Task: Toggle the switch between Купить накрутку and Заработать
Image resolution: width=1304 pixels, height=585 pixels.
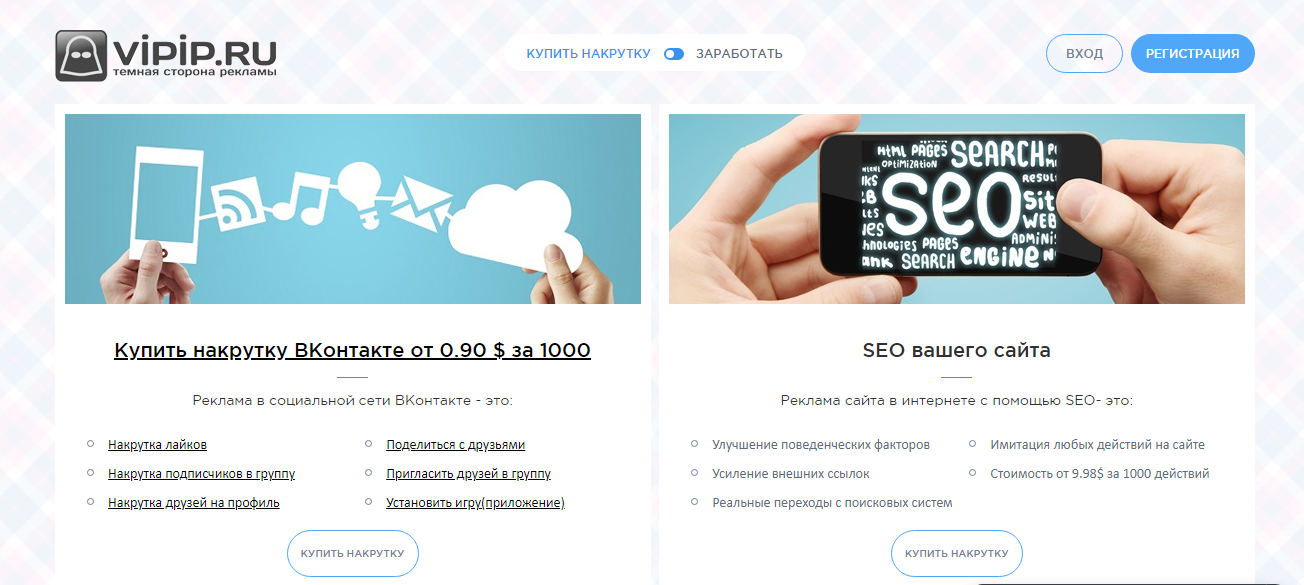Action: point(674,54)
